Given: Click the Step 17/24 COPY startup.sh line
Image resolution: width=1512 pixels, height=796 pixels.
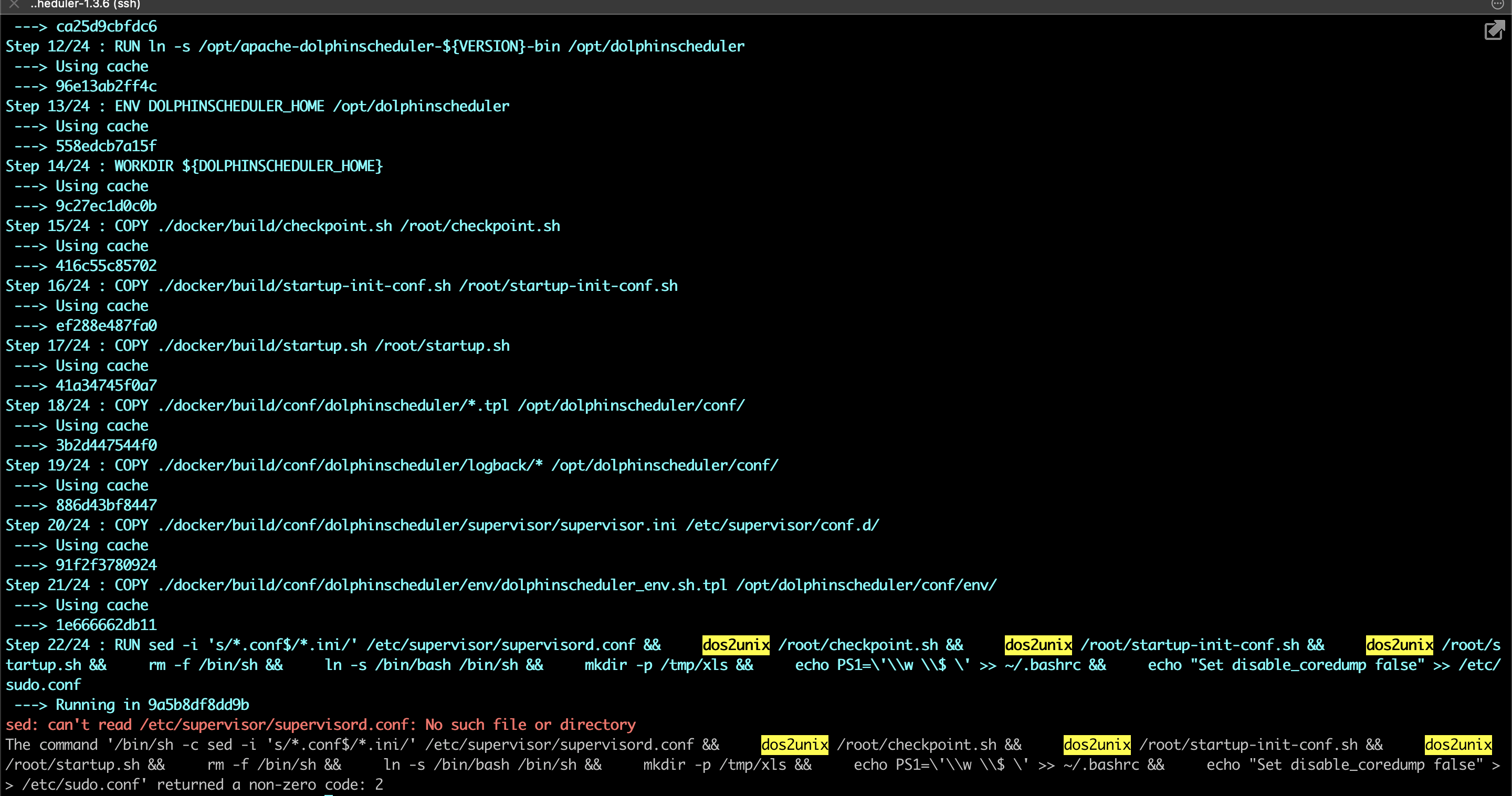Looking at the screenshot, I should click(257, 345).
